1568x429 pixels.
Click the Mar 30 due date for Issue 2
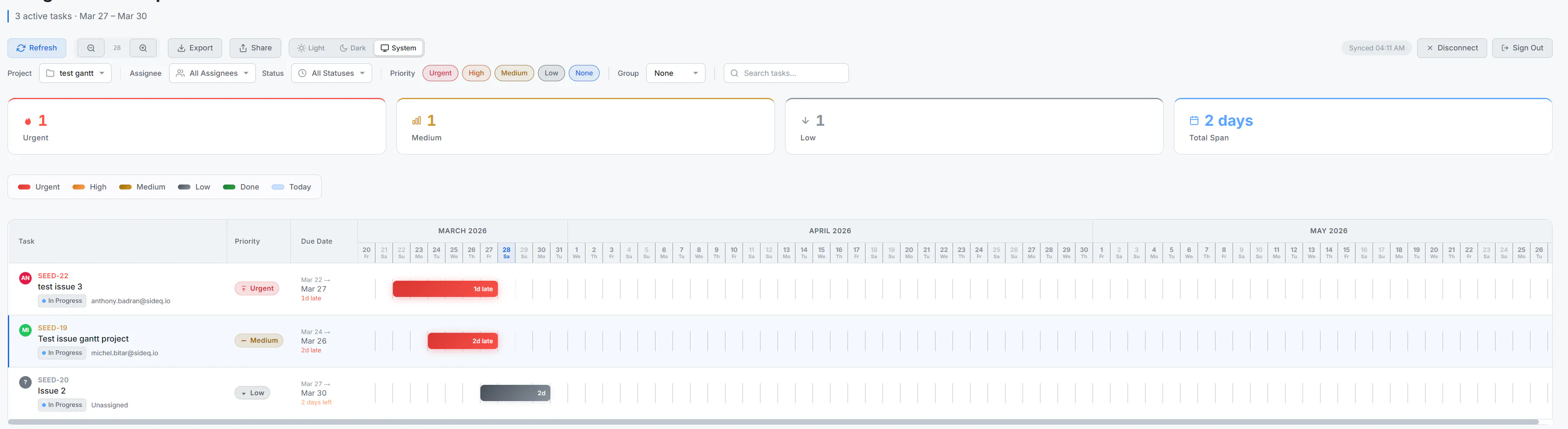[313, 393]
